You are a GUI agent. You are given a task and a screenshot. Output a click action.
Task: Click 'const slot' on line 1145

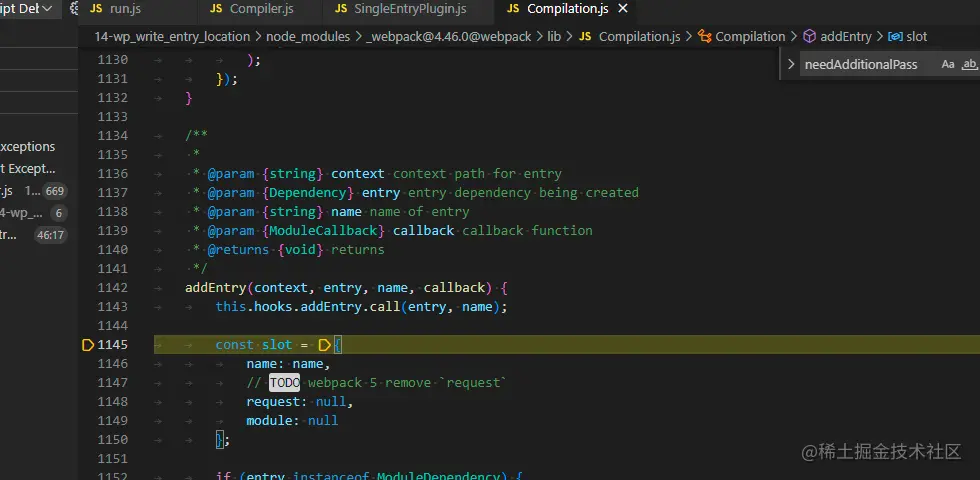click(254, 344)
